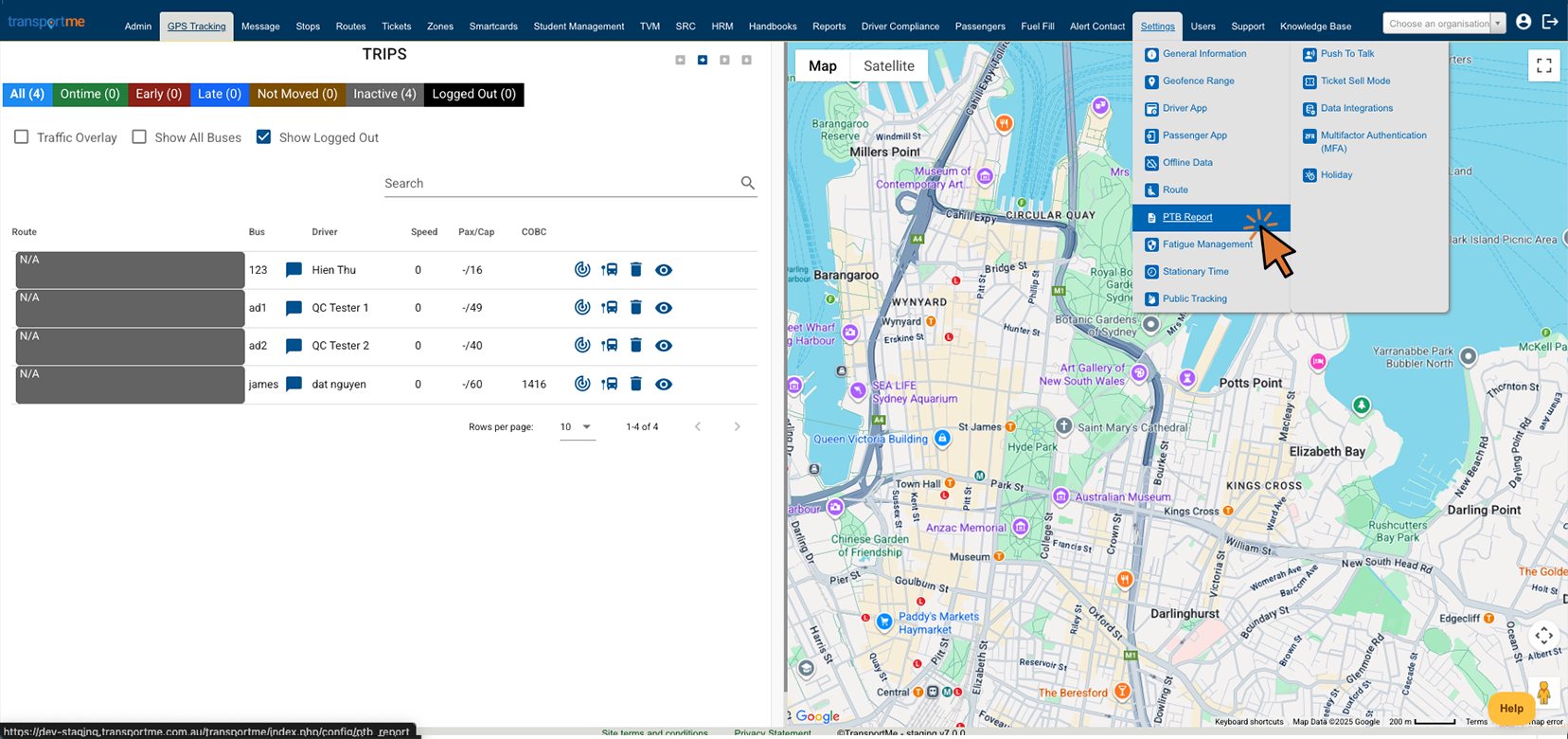This screenshot has height=739, width=1568.
Task: Enable the Show All Buses checkbox
Action: point(139,136)
